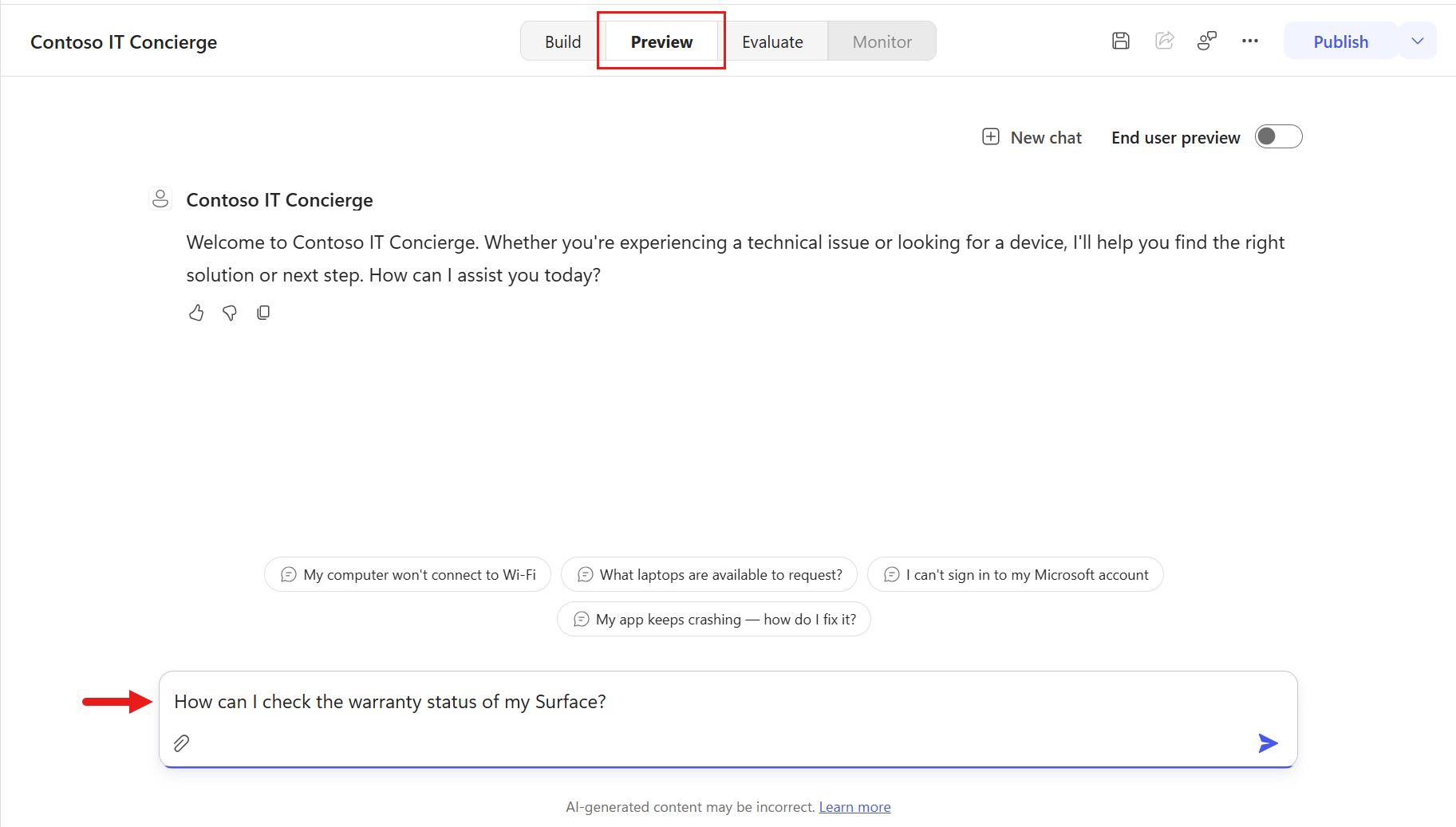Click the Contoso IT Concierge avatar icon
Screen dimensions: 1456x827
tap(160, 199)
